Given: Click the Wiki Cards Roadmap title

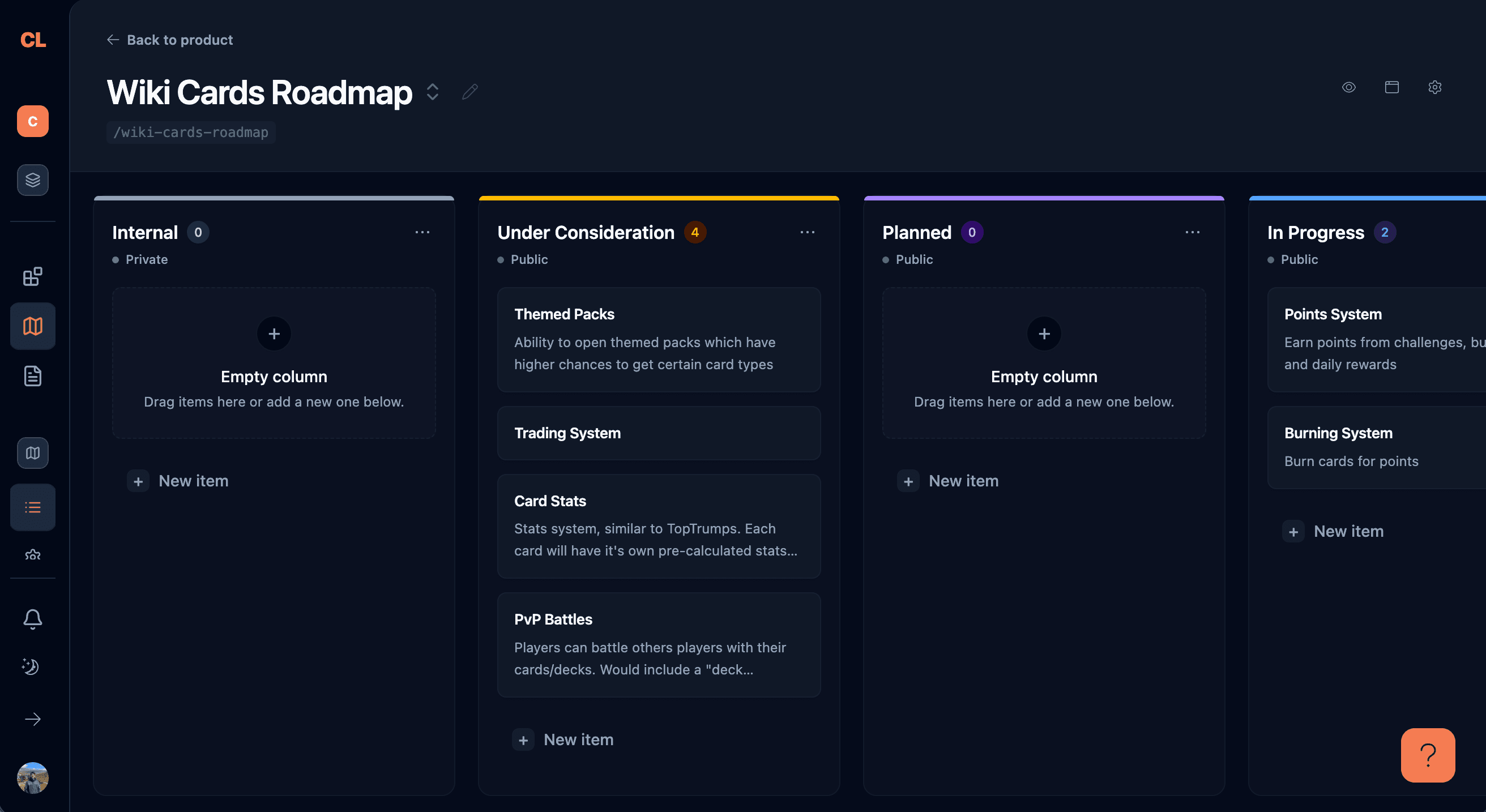Looking at the screenshot, I should [x=259, y=92].
